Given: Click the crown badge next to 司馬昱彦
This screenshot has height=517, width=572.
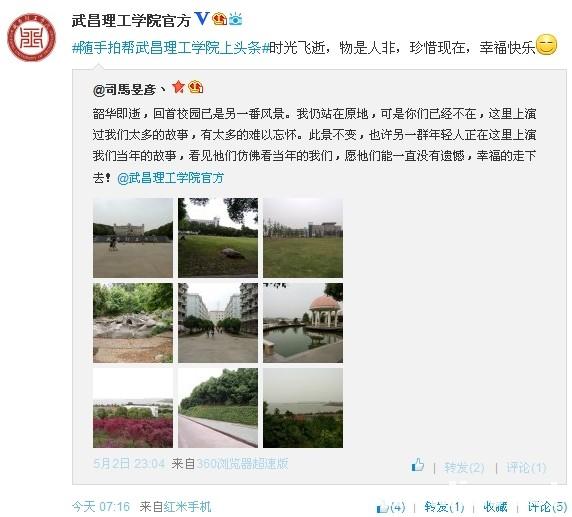Looking at the screenshot, I should tap(196, 87).
